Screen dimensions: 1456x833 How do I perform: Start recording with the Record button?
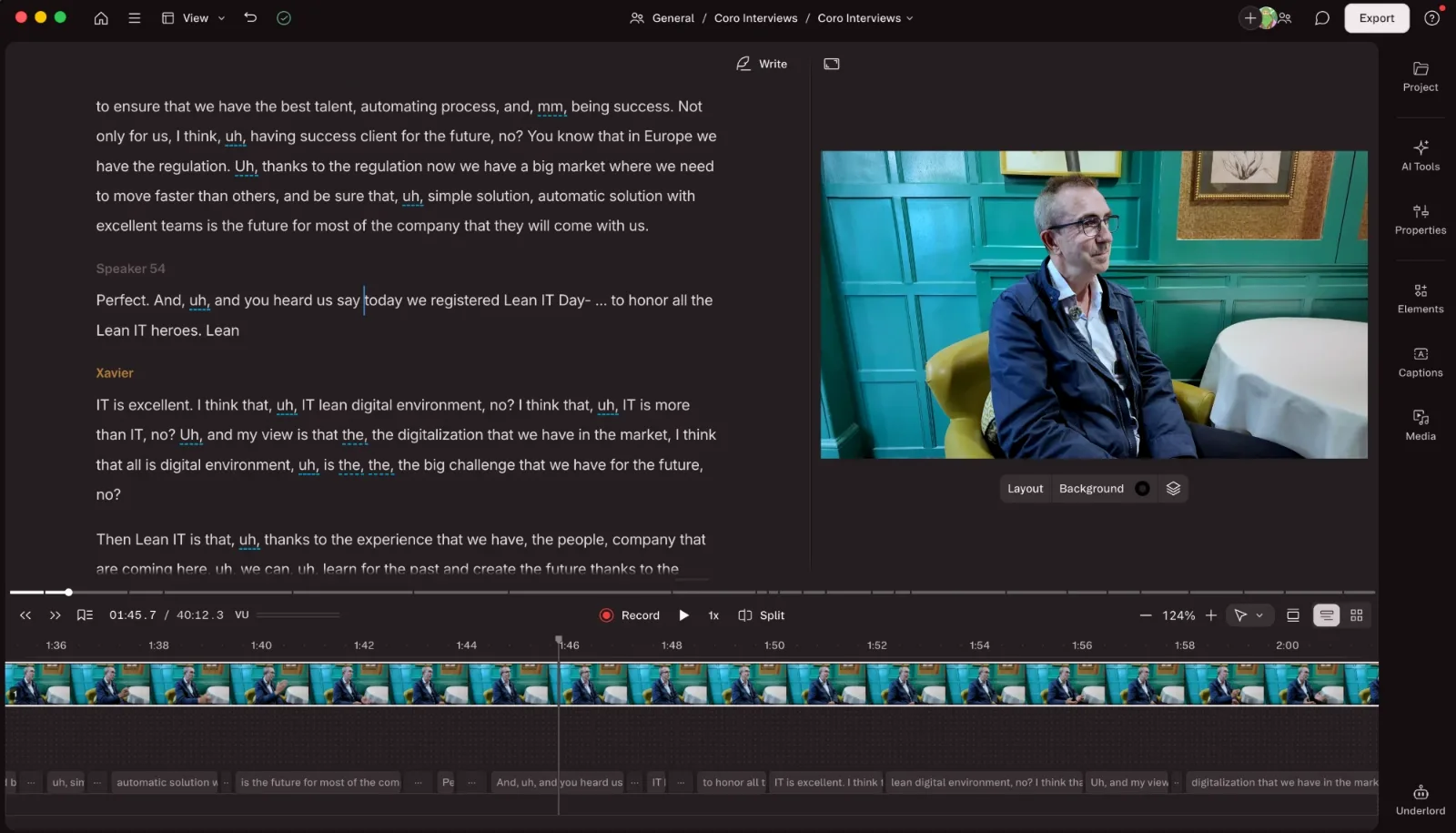pyautogui.click(x=630, y=615)
